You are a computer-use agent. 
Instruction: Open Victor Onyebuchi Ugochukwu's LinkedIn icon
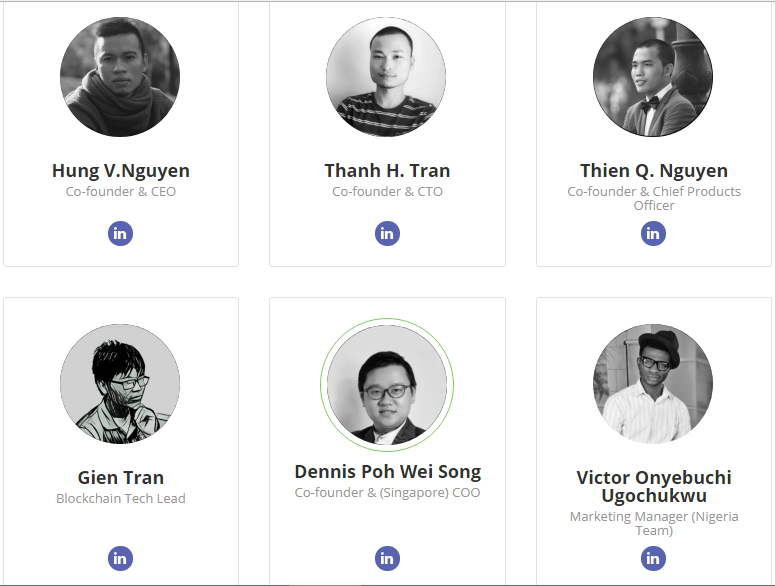pyautogui.click(x=653, y=559)
